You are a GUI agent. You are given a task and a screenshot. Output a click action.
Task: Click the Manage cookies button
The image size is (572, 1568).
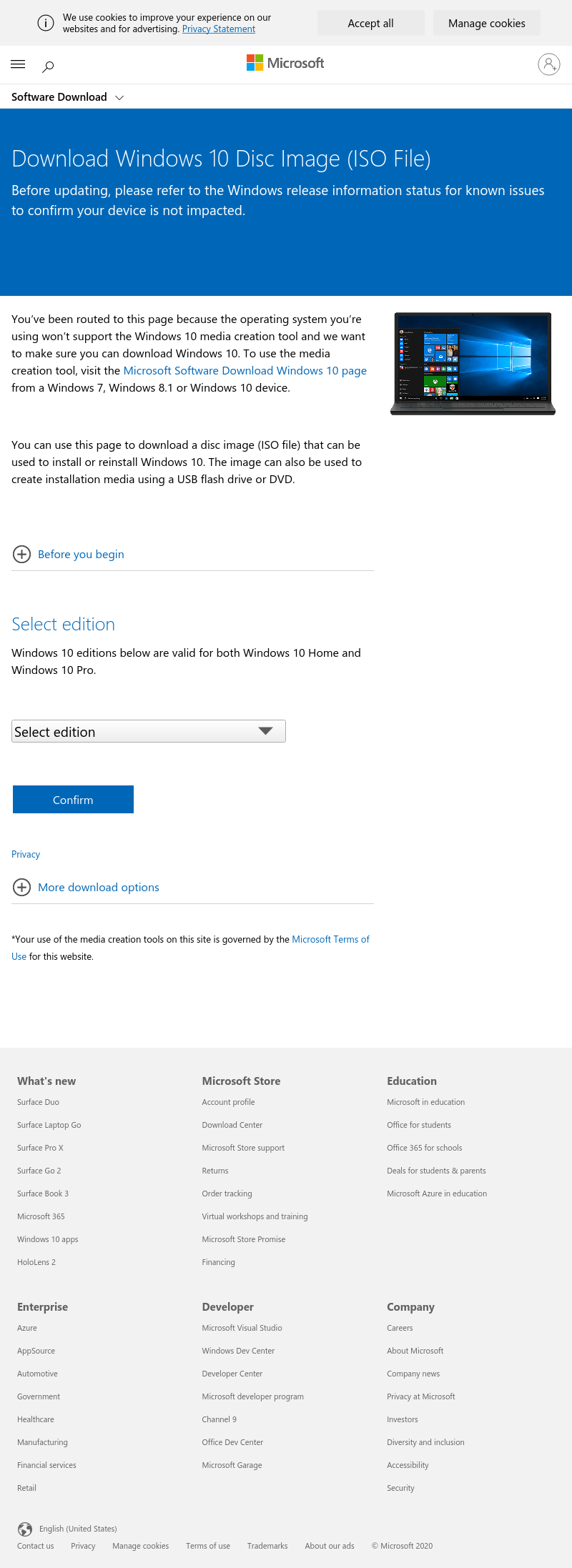coord(486,23)
